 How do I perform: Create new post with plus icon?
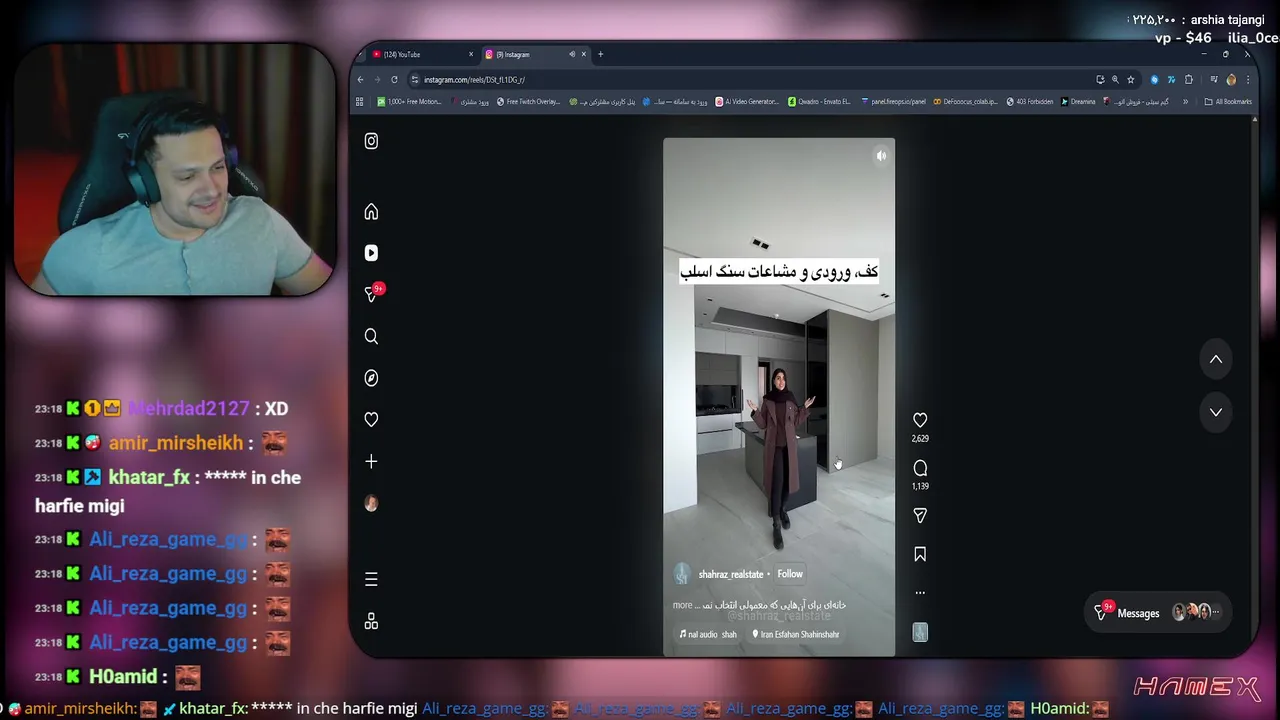(371, 461)
